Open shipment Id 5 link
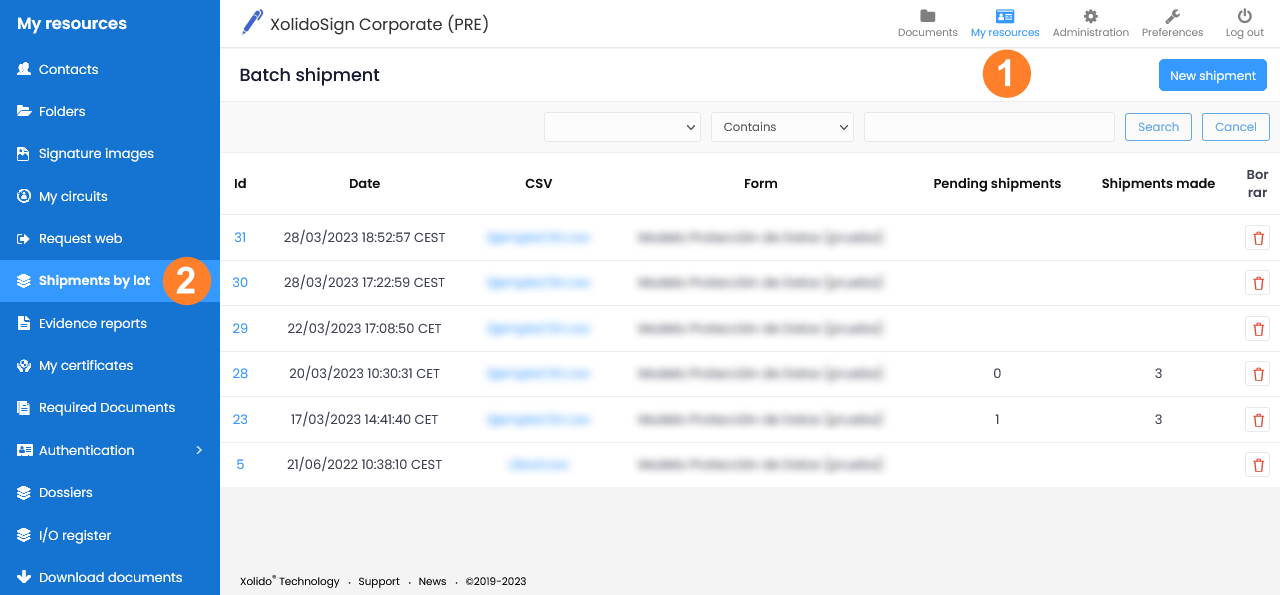Image resolution: width=1280 pixels, height=595 pixels. tap(240, 464)
